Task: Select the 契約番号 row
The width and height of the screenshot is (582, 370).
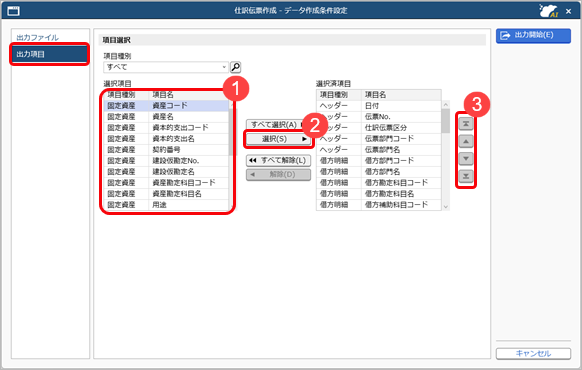Action: click(166, 150)
